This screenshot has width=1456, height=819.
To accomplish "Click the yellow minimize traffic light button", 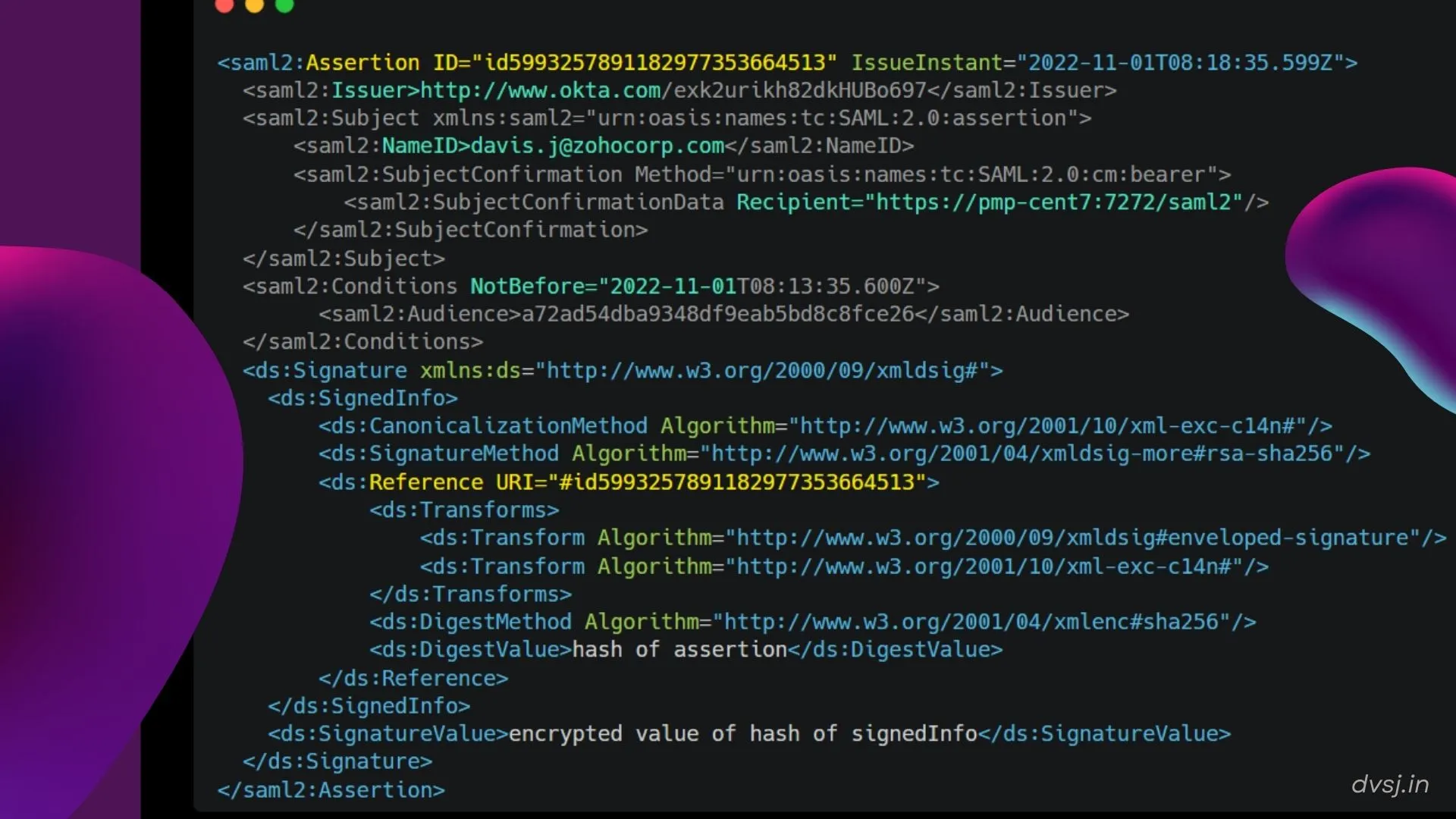I will pos(255,6).
